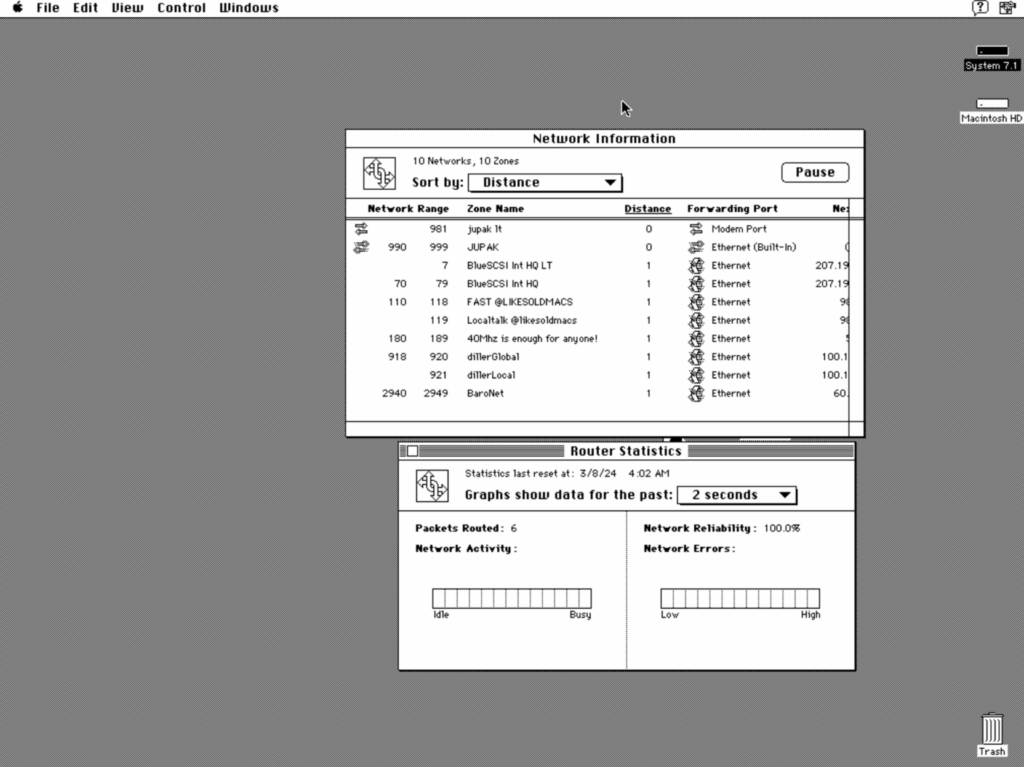
Task: Click the Zone Name column header
Action: tap(495, 208)
